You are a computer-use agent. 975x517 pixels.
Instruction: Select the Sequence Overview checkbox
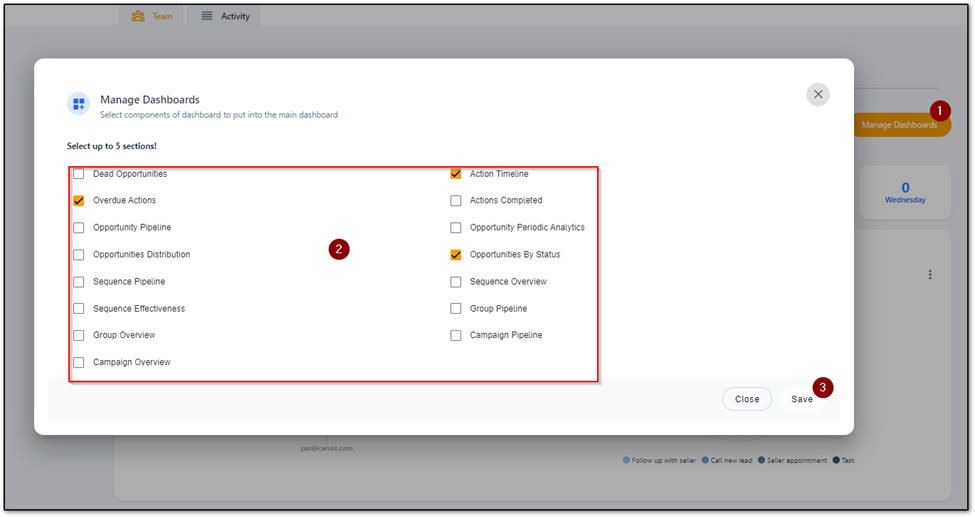click(x=456, y=282)
